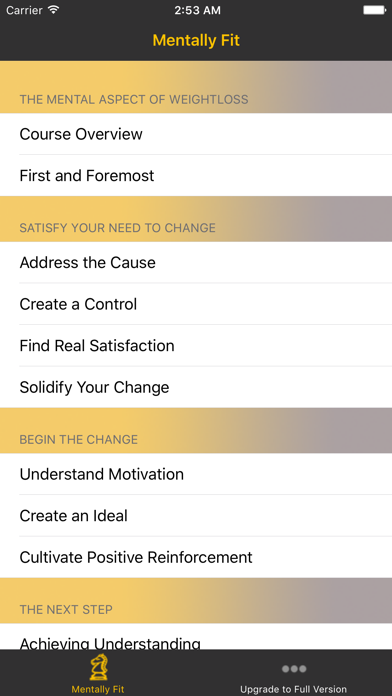
Task: Select the Mentally Fit tab label
Action: [98, 689]
